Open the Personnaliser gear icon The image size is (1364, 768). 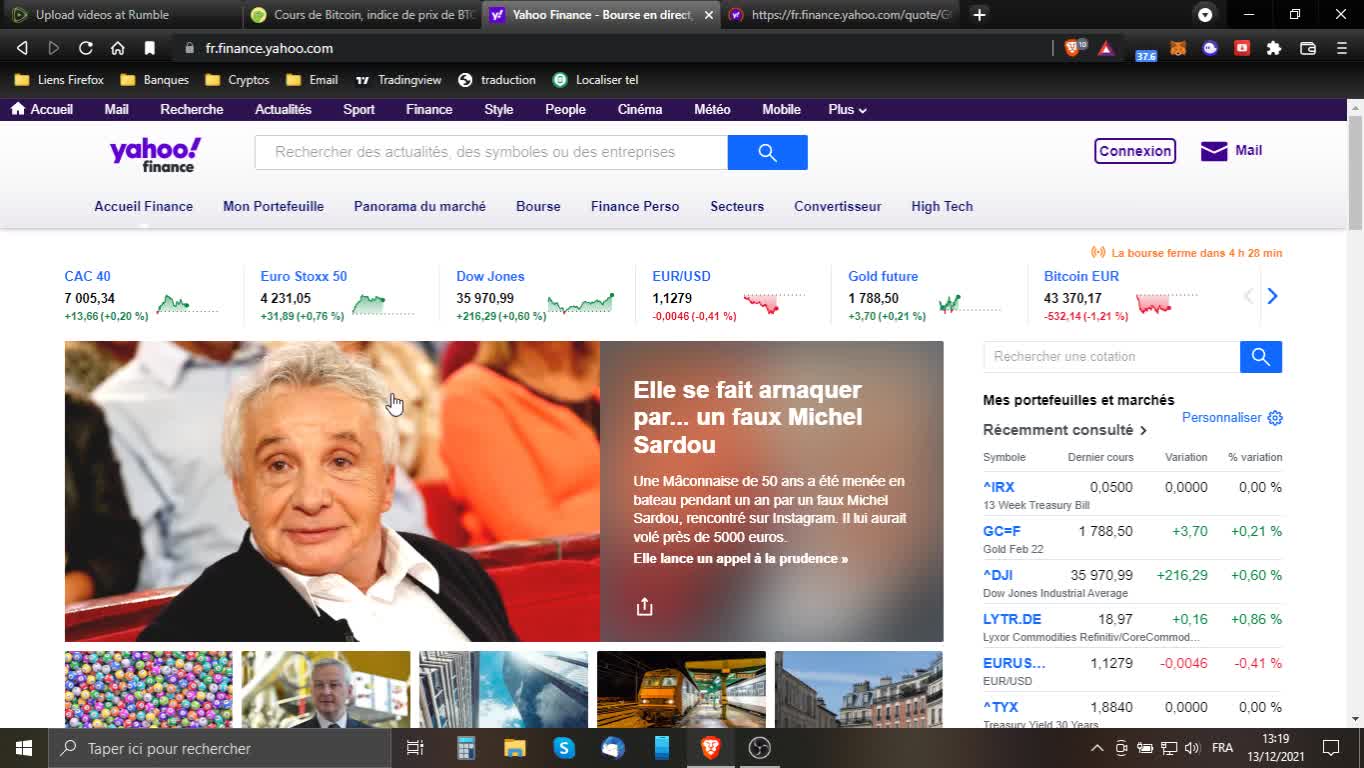pos(1275,418)
